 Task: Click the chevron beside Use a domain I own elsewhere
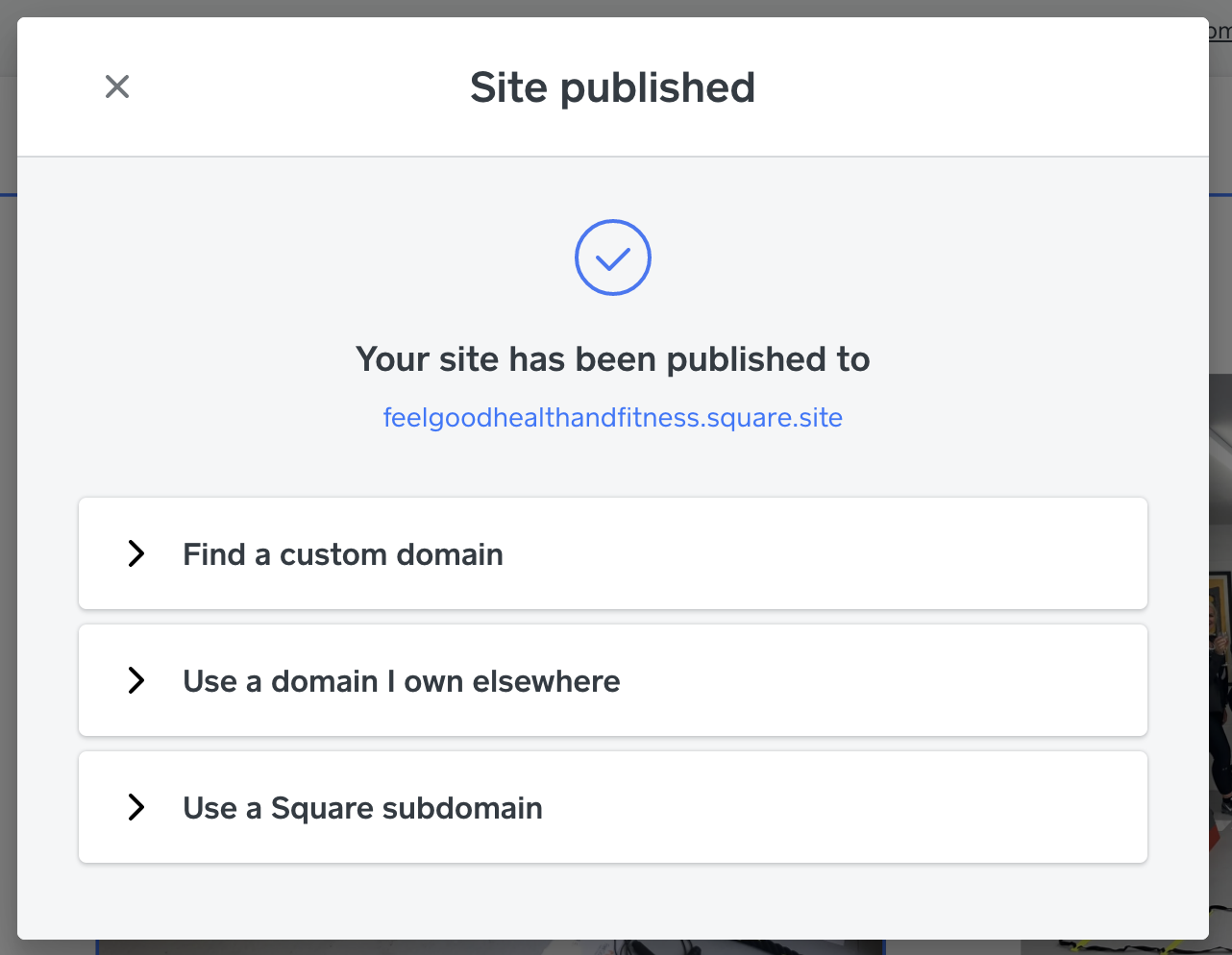[x=136, y=680]
